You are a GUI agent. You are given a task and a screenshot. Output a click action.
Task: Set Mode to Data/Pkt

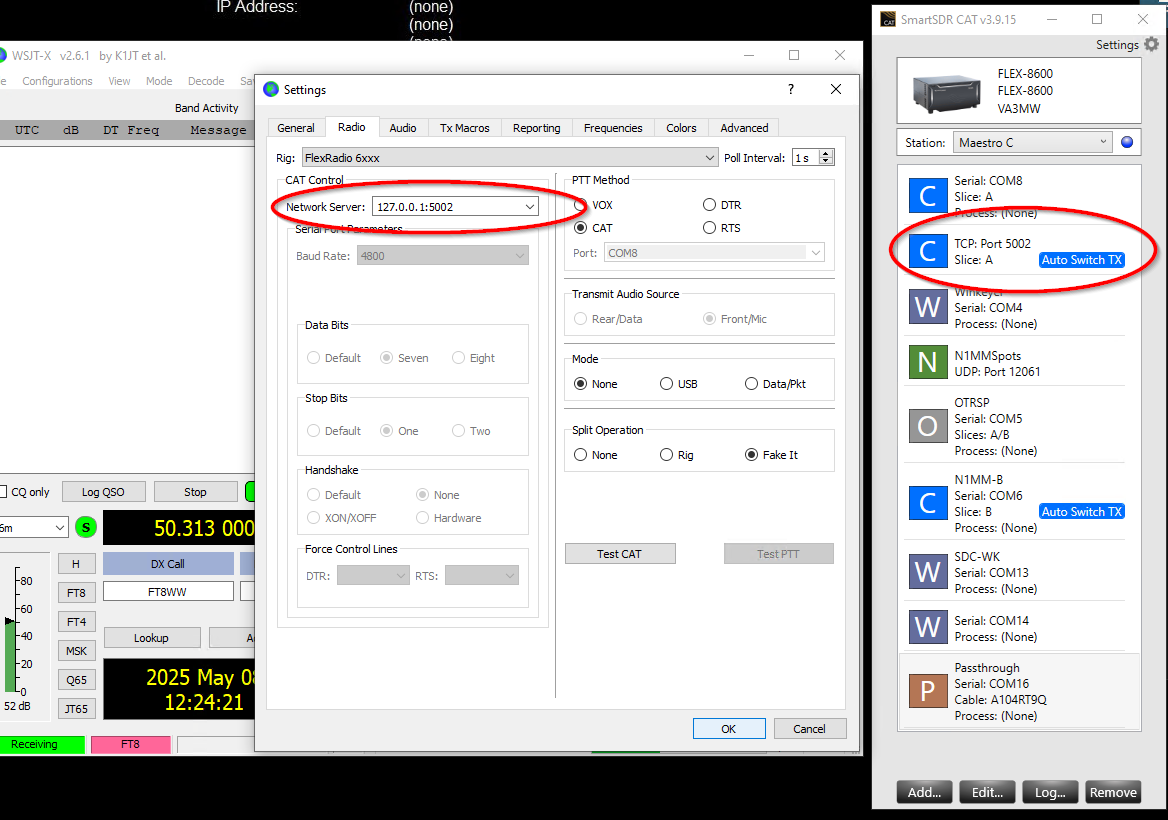coord(752,384)
